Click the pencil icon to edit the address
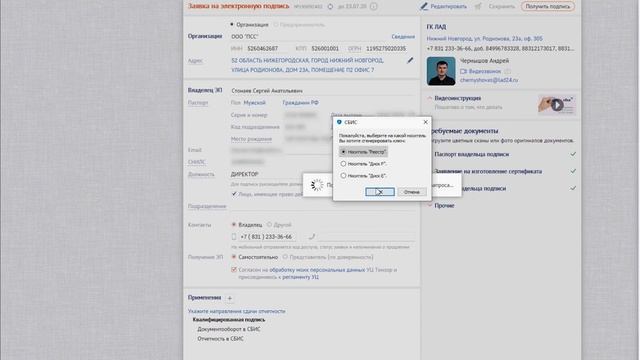The image size is (640, 360). coord(410,60)
